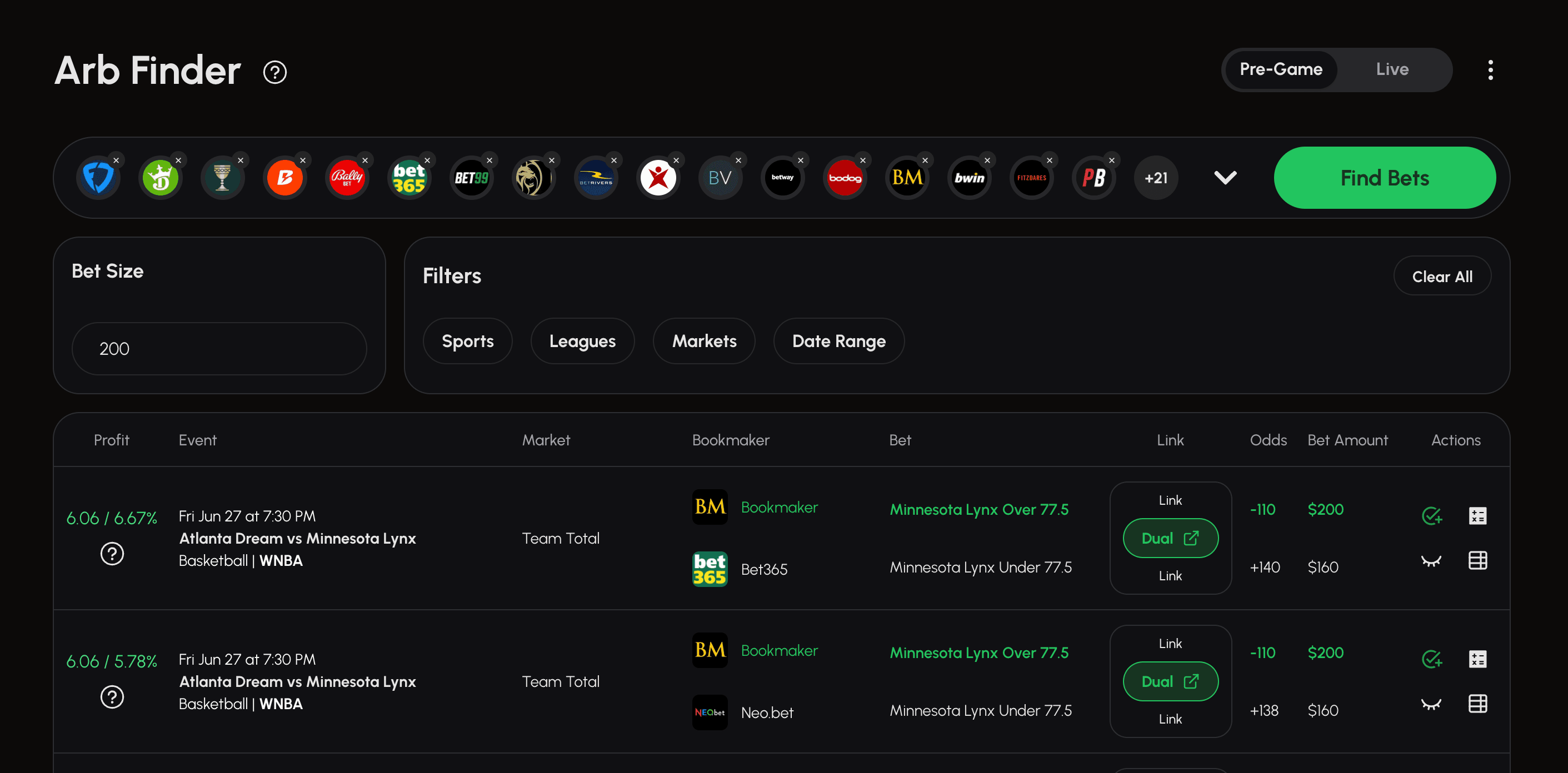
Task: Click the bwin logo
Action: 969,178
